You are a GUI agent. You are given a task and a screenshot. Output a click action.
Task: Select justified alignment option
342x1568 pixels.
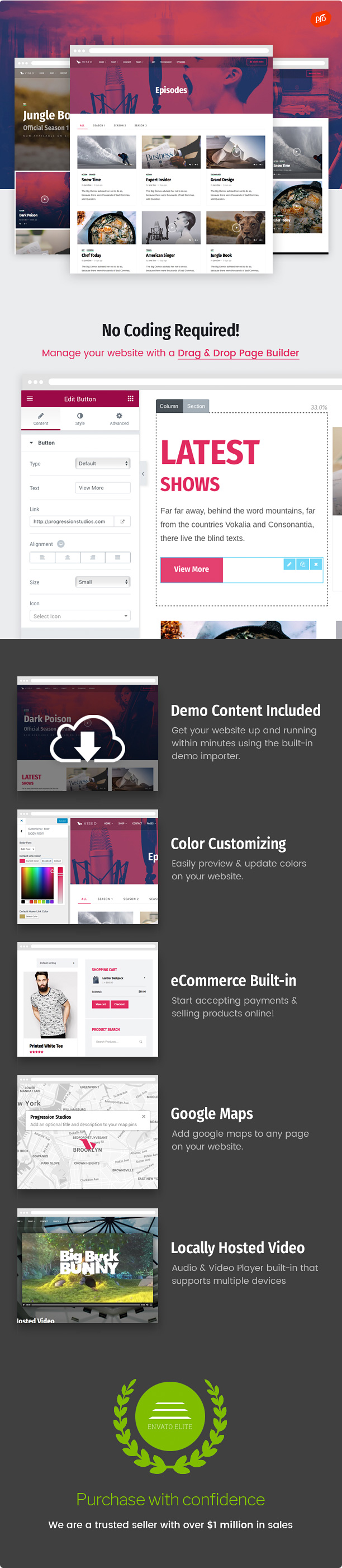pos(117,558)
